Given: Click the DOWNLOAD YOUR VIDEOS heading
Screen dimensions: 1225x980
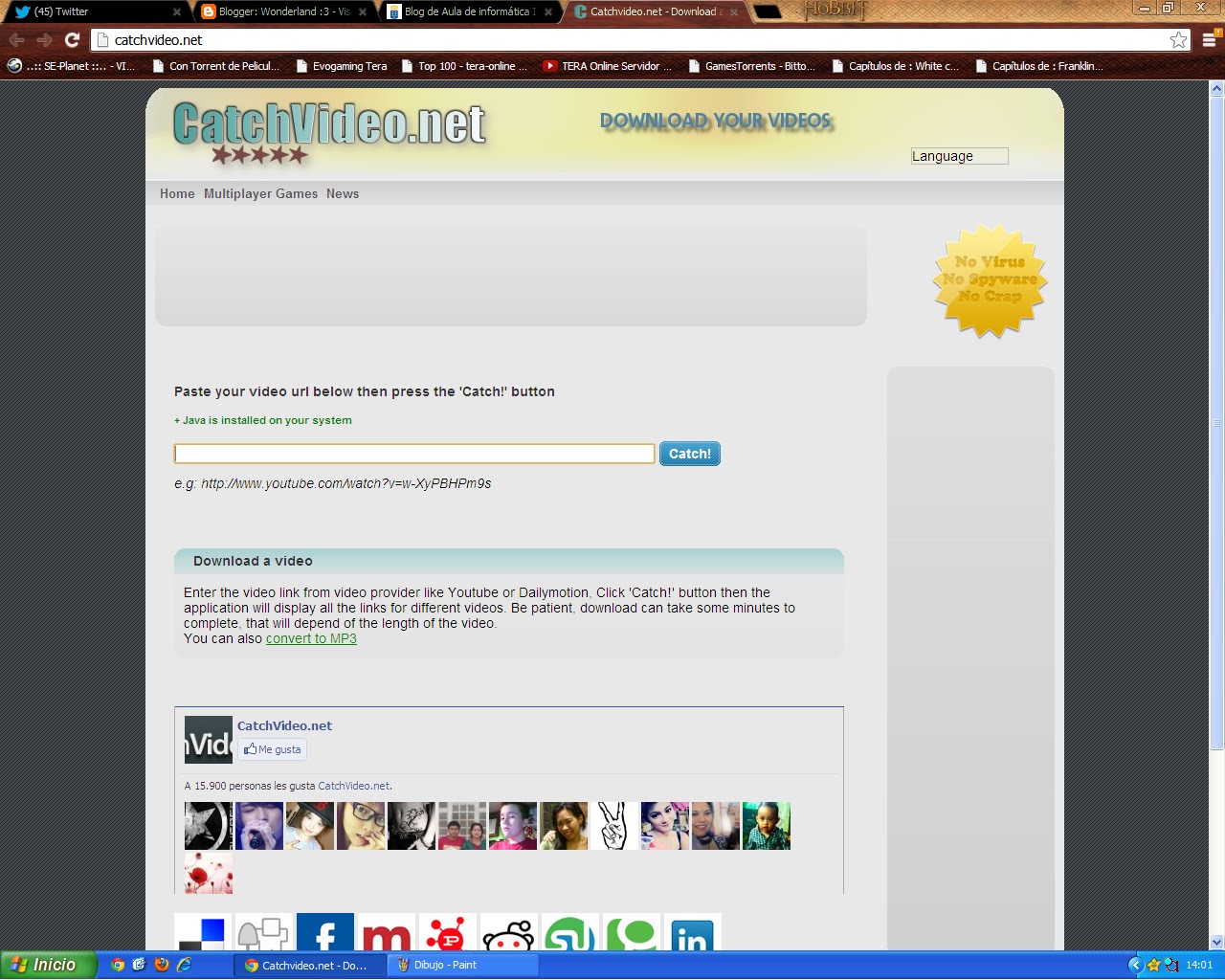Looking at the screenshot, I should pyautogui.click(x=716, y=121).
